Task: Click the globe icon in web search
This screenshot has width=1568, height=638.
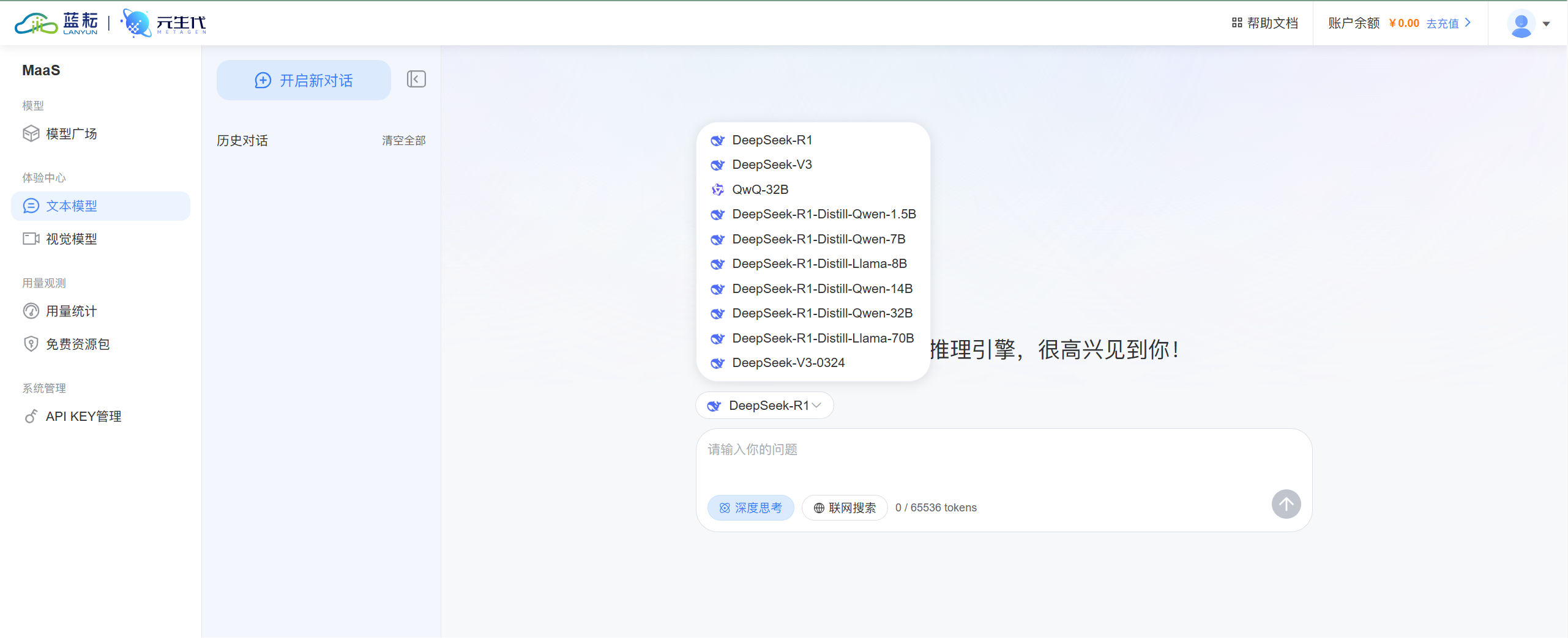Action: tap(819, 508)
